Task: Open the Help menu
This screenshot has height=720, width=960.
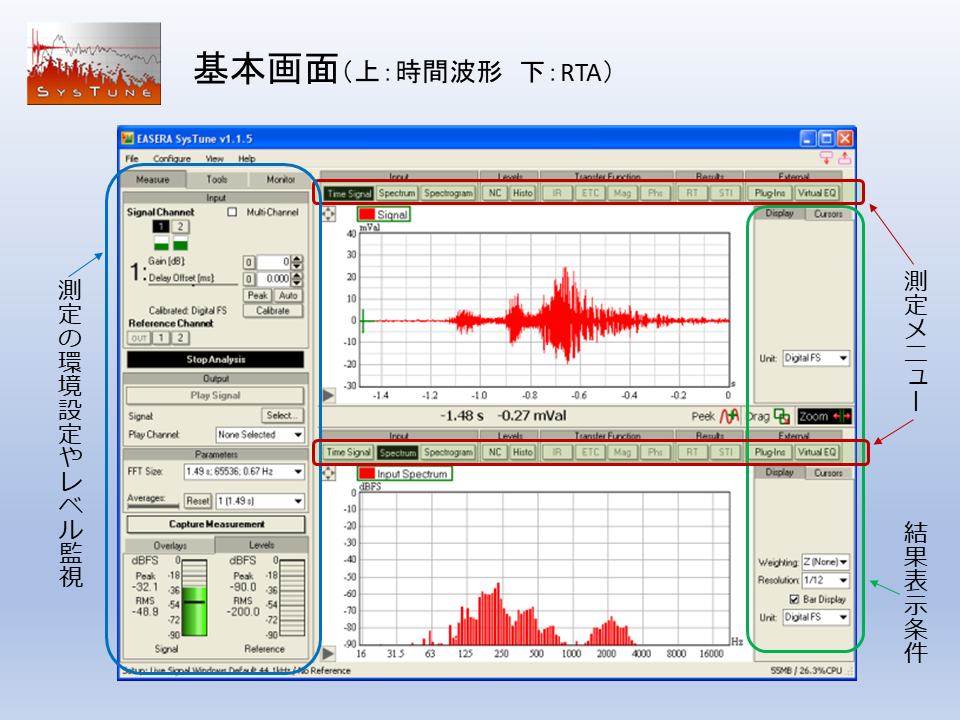Action: coord(247,159)
